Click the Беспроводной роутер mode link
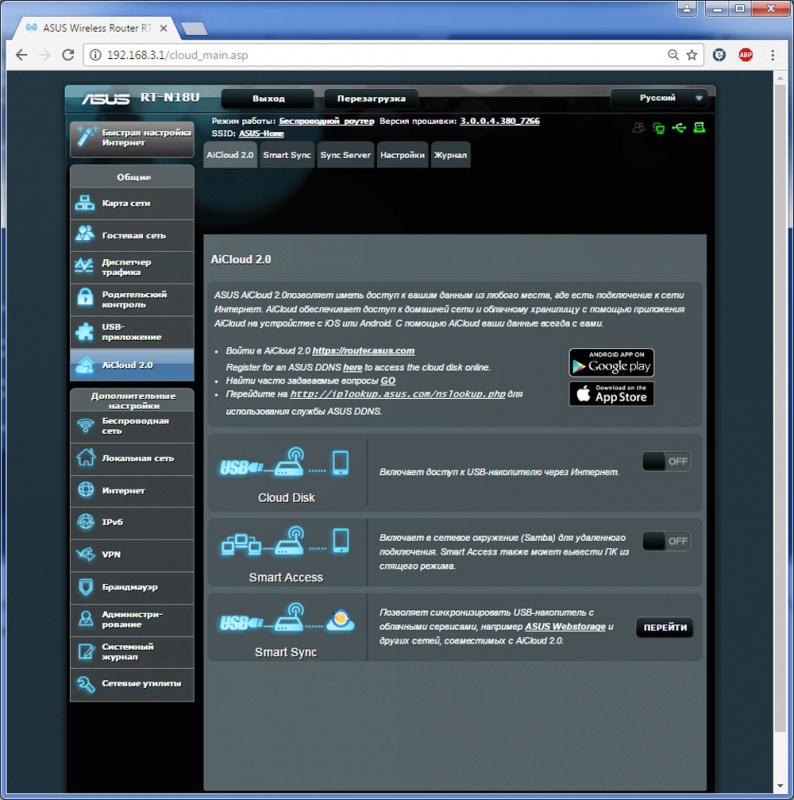 click(x=327, y=121)
